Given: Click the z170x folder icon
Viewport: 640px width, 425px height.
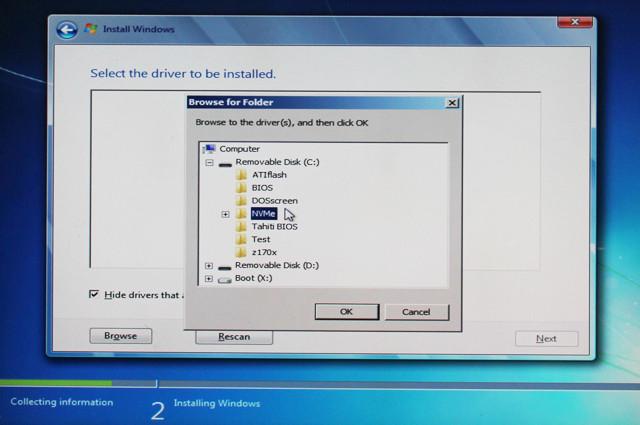Looking at the screenshot, I should tap(241, 252).
